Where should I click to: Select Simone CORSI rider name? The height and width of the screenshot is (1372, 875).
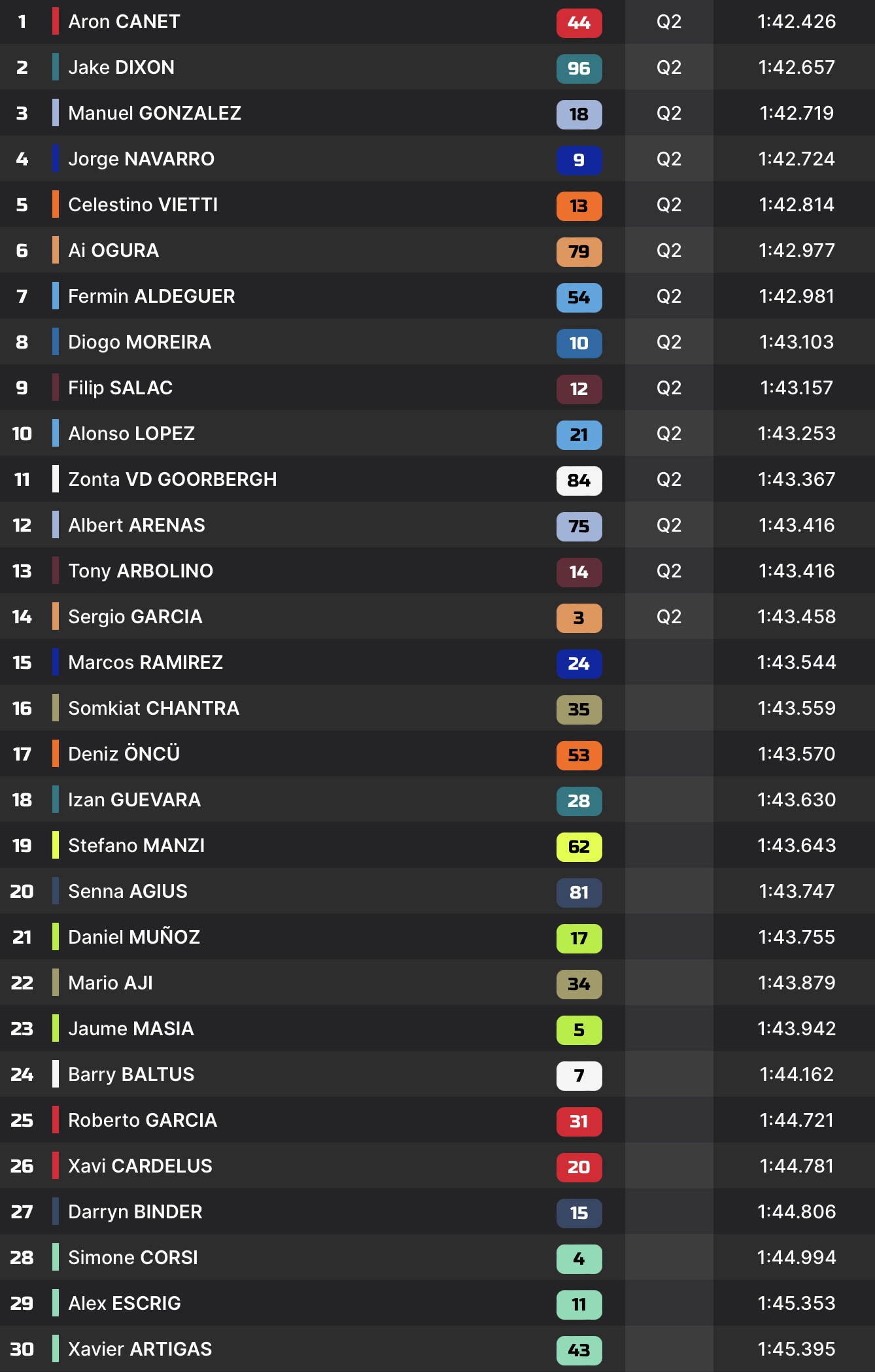point(133,1258)
